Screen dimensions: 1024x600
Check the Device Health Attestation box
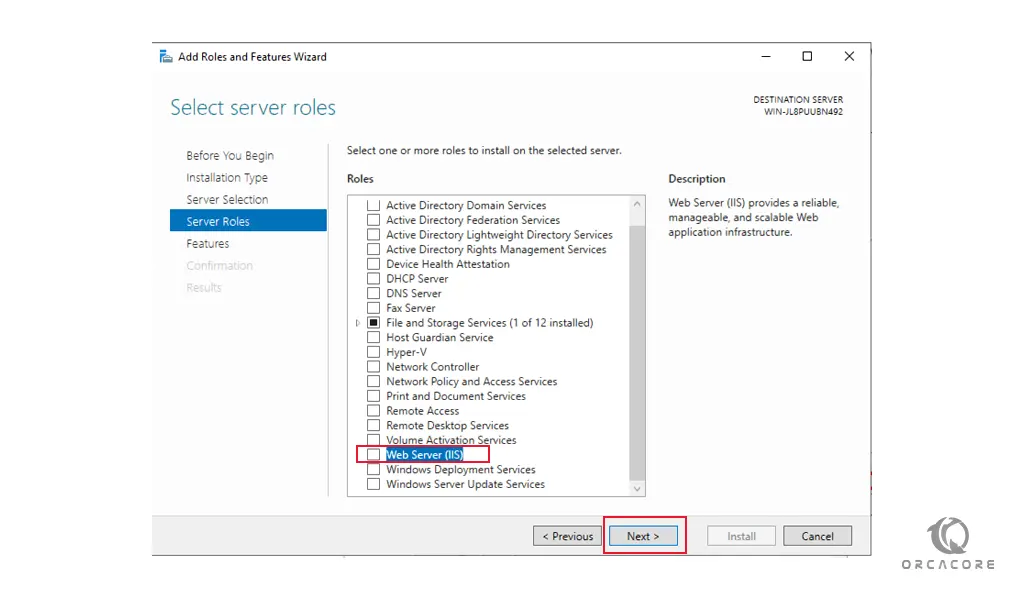373,264
